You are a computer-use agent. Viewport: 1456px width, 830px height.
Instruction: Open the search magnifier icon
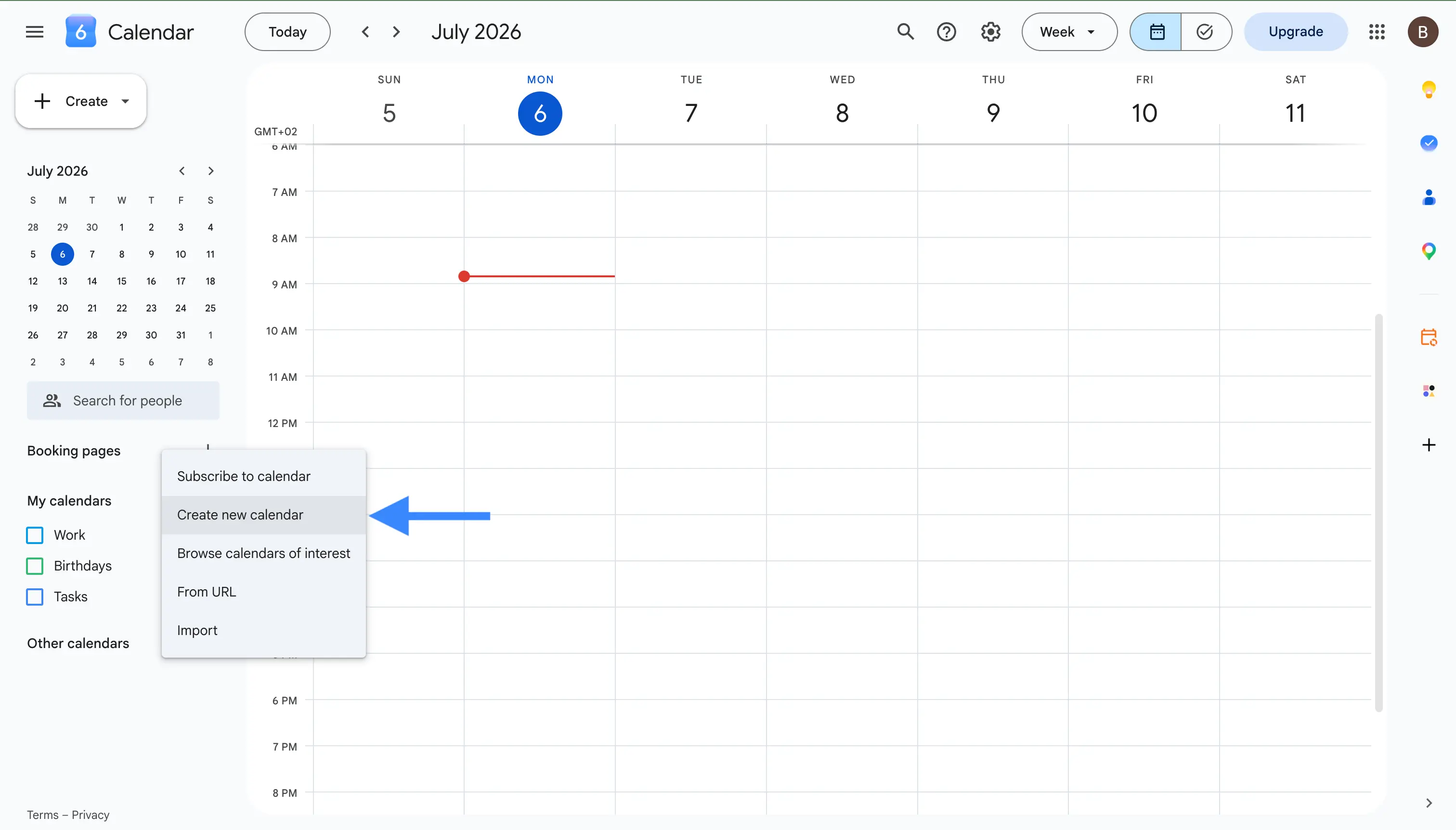click(905, 32)
